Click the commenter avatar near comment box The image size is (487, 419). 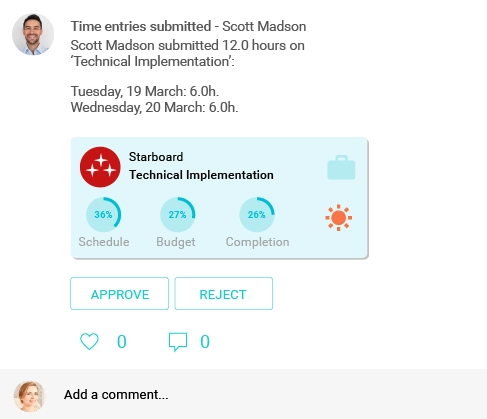(29, 396)
